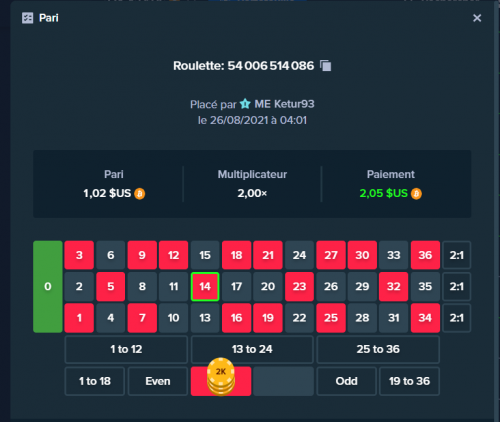
Task: Click the bitcoin icon next to 1,02 $US
Action: 140,194
